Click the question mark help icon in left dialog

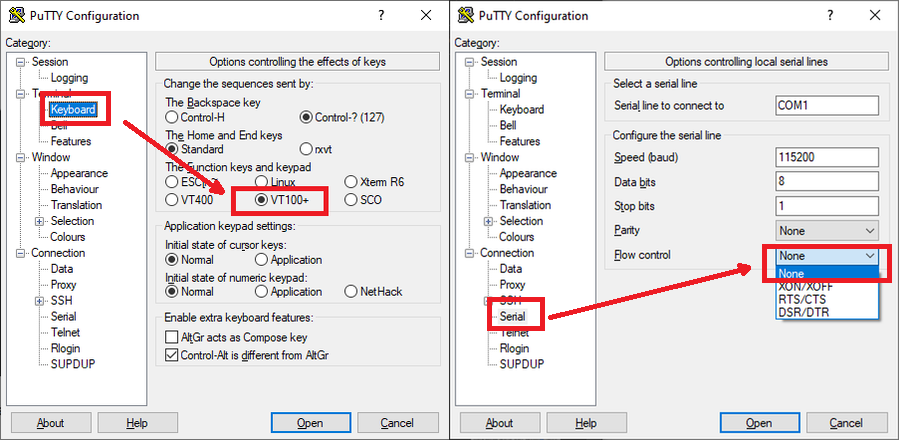coord(381,16)
